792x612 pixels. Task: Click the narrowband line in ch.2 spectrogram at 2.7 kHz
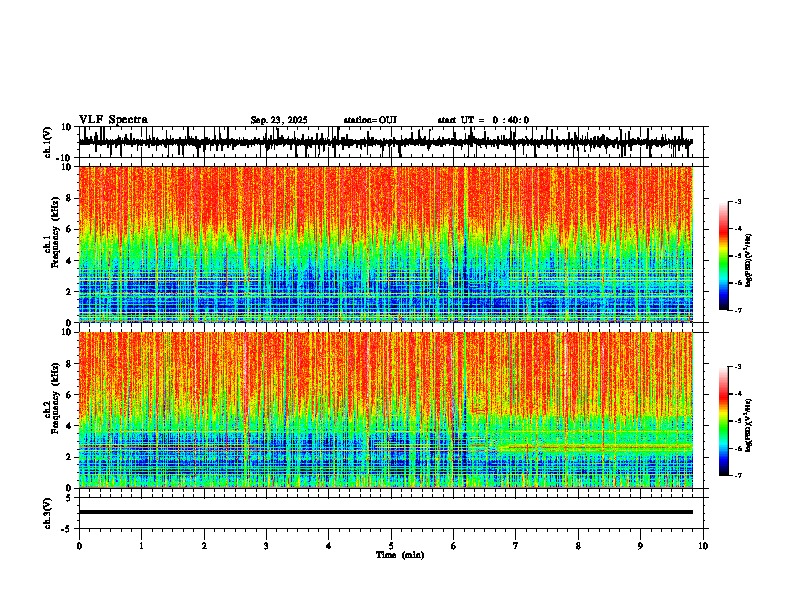pyautogui.click(x=595, y=446)
